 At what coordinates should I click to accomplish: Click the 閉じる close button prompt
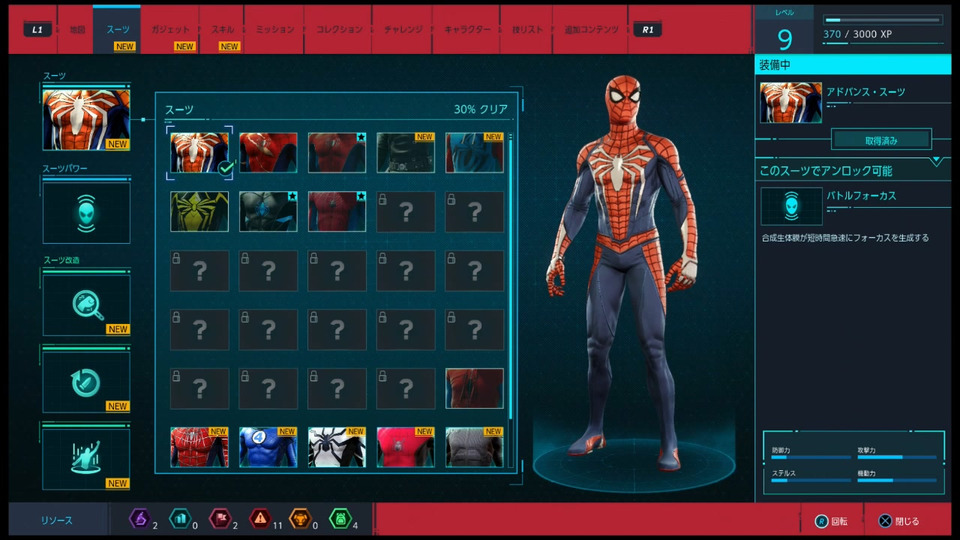(899, 521)
